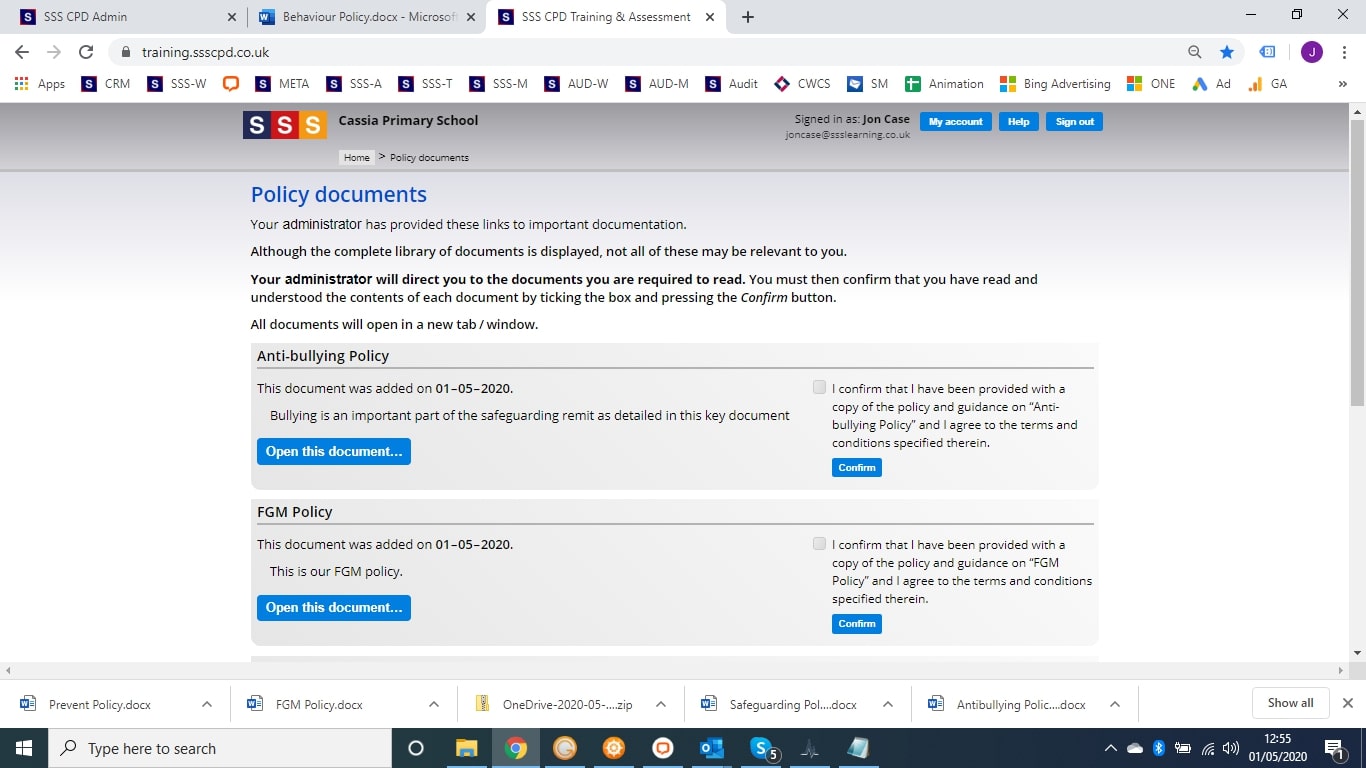Viewport: 1366px width, 768px height.
Task: Open the CWCS bookmark
Action: [x=803, y=84]
